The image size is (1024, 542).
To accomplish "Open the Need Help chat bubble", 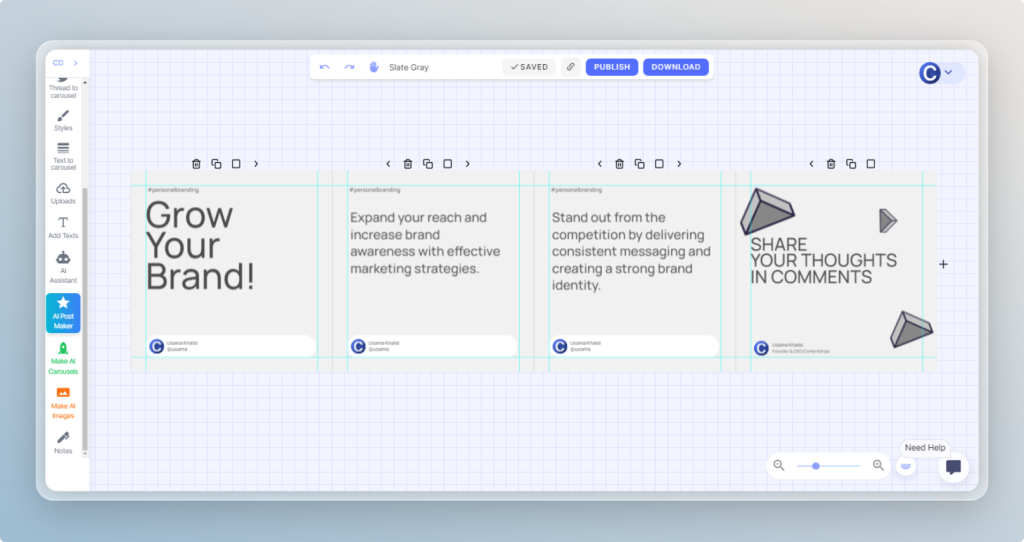I will pyautogui.click(x=953, y=467).
